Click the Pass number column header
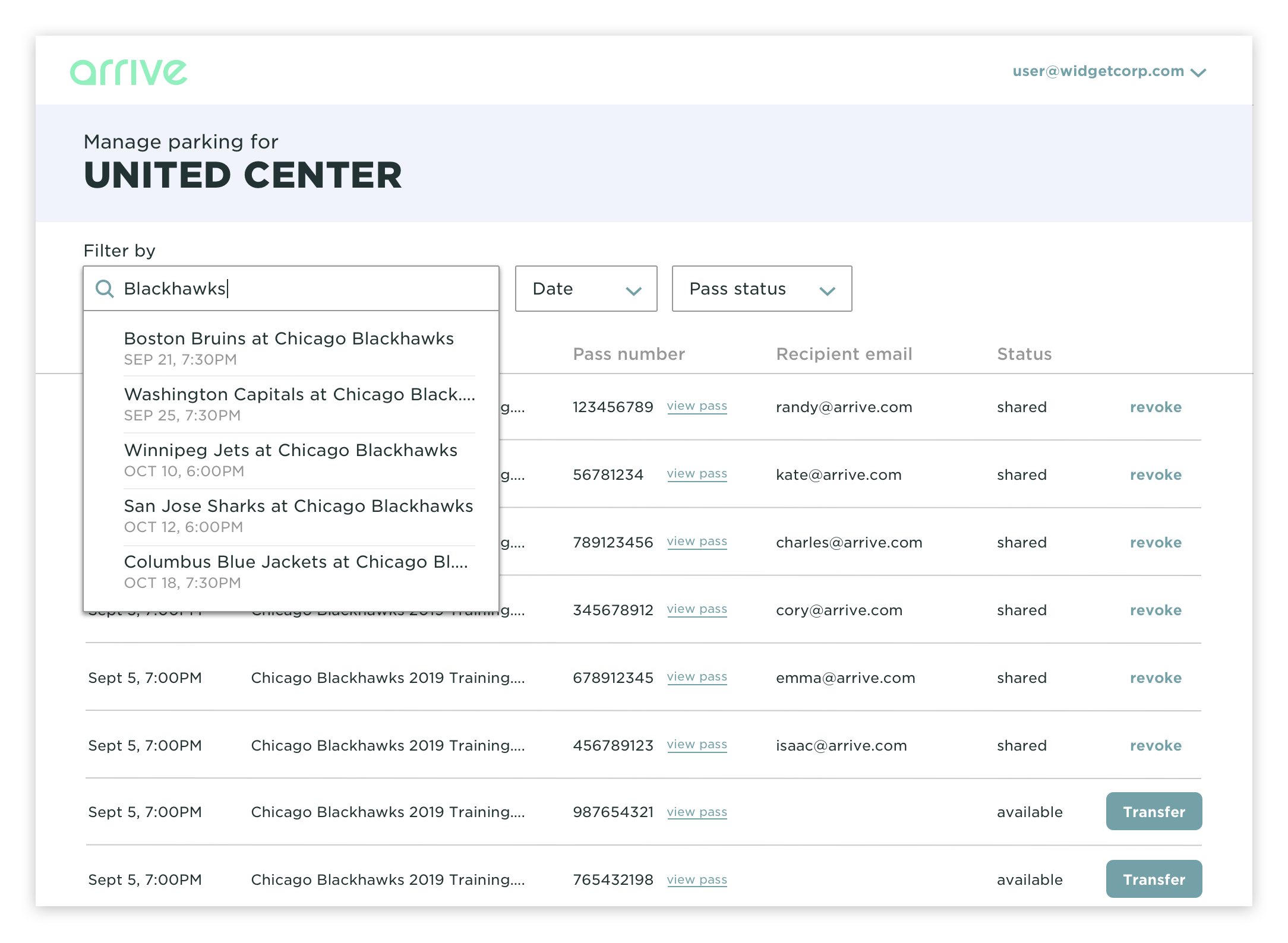1288x943 pixels. coord(629,355)
